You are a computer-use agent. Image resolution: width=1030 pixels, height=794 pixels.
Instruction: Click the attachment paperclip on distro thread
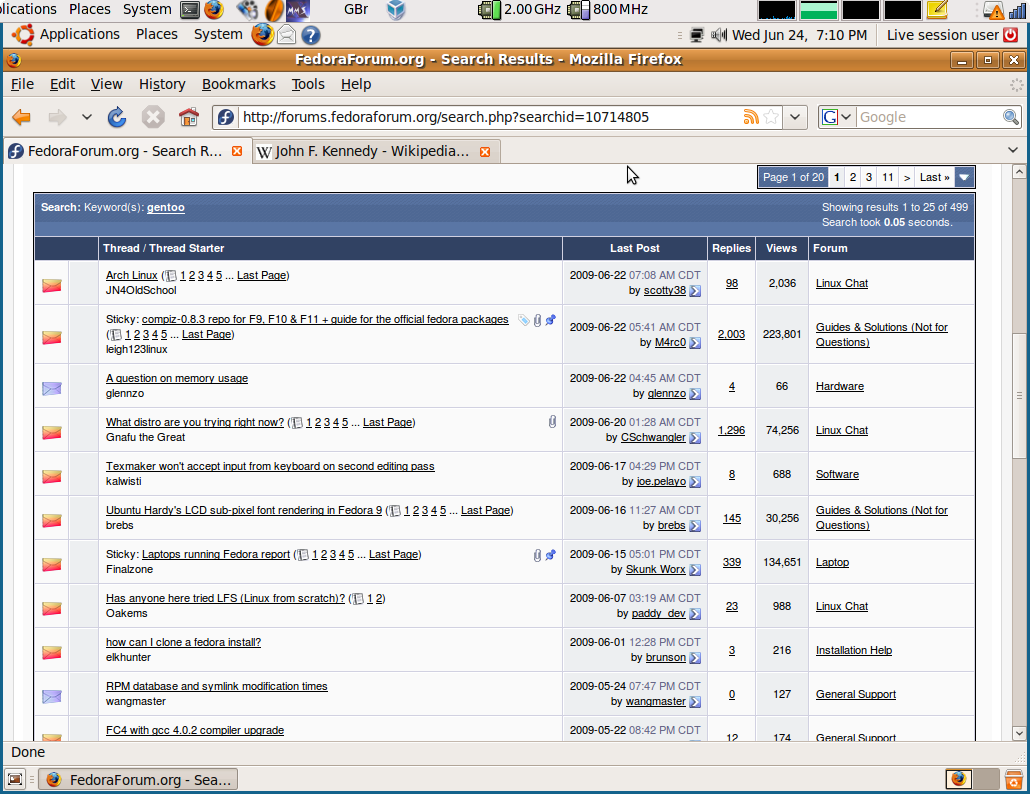[552, 422]
